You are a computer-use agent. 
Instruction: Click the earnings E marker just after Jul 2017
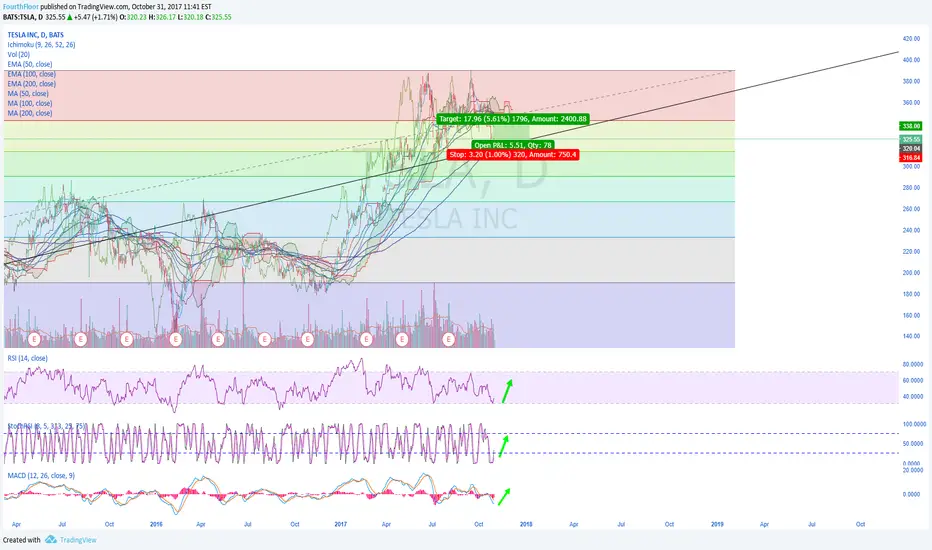pyautogui.click(x=448, y=340)
